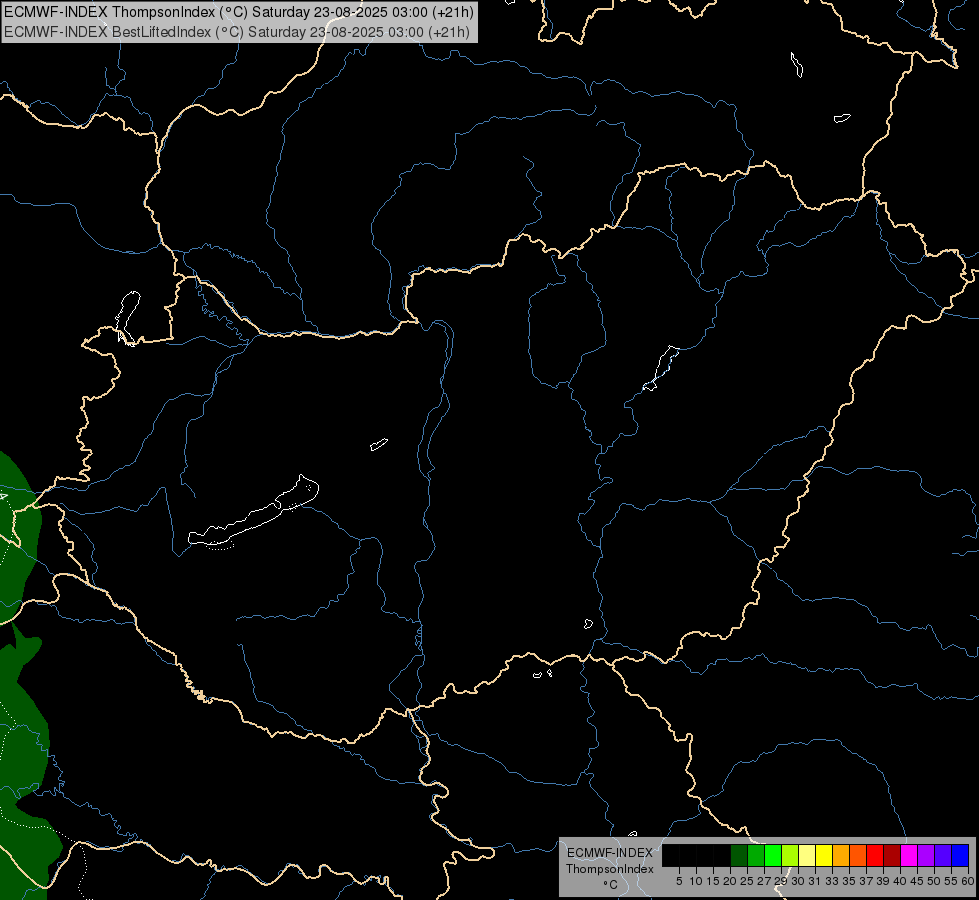Click the legend tick value 40
This screenshot has height=900, width=979.
click(x=900, y=881)
